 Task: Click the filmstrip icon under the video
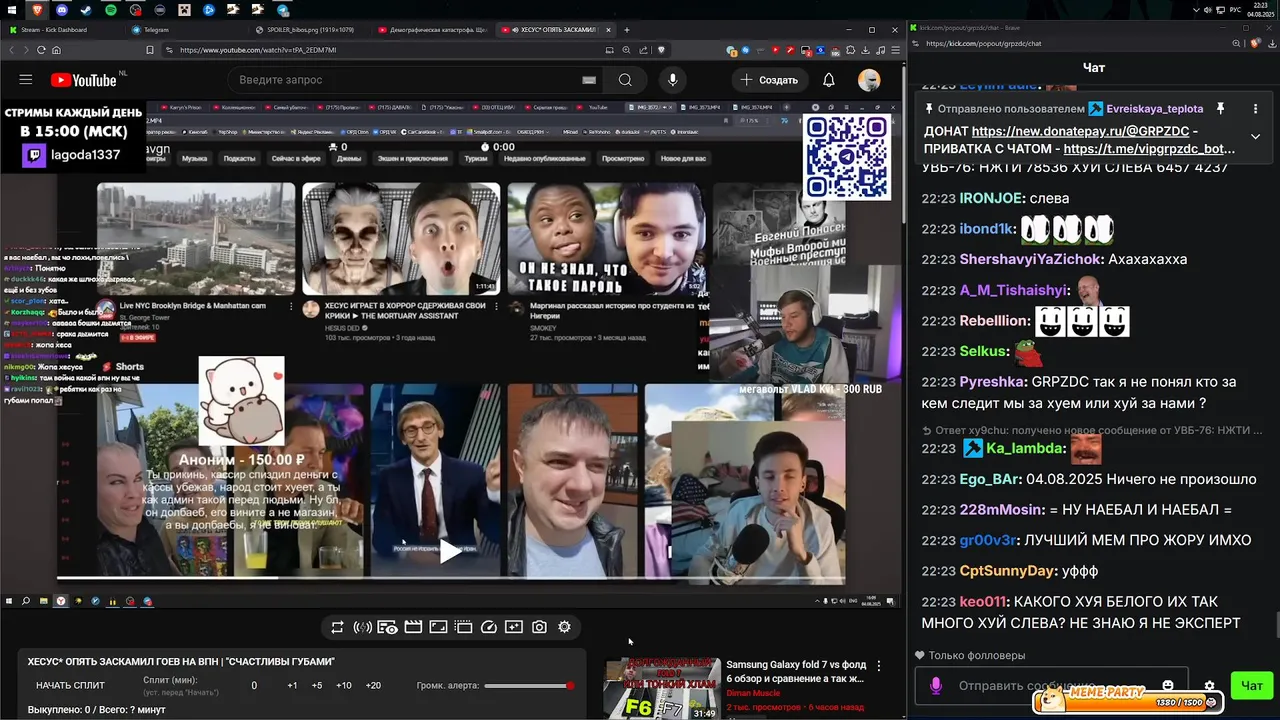pos(463,627)
